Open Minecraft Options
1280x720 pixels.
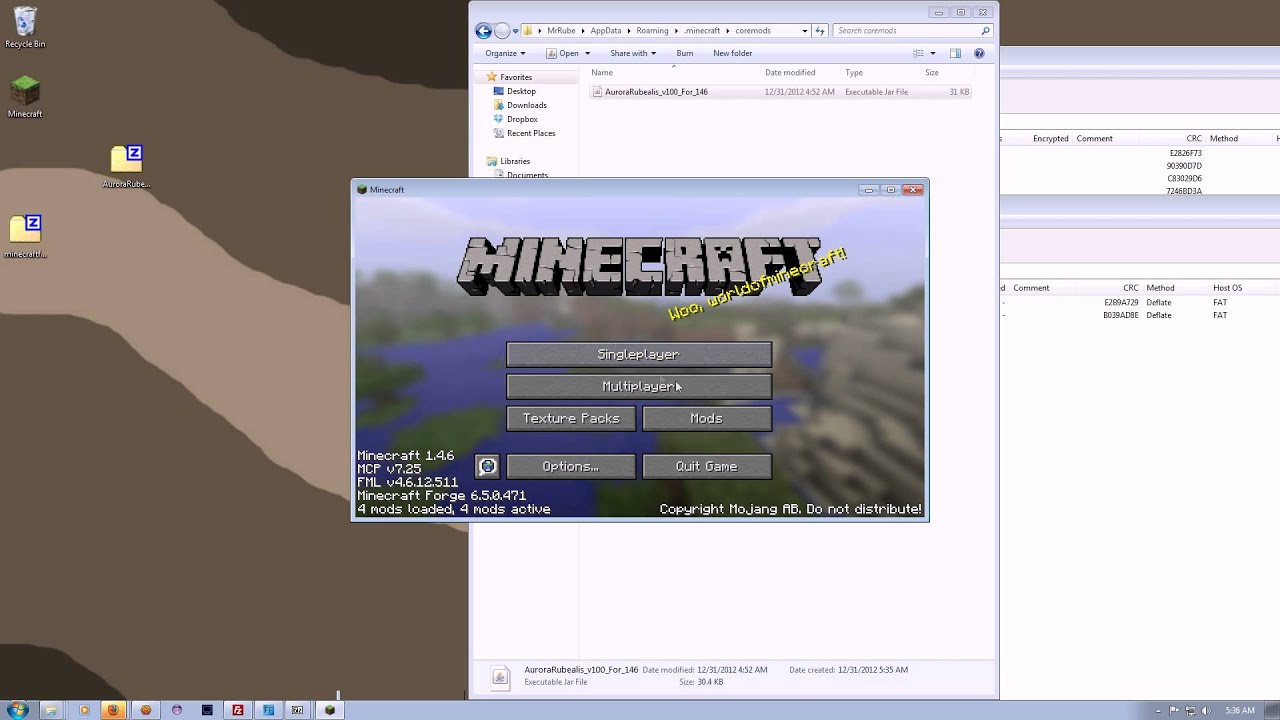(x=571, y=466)
